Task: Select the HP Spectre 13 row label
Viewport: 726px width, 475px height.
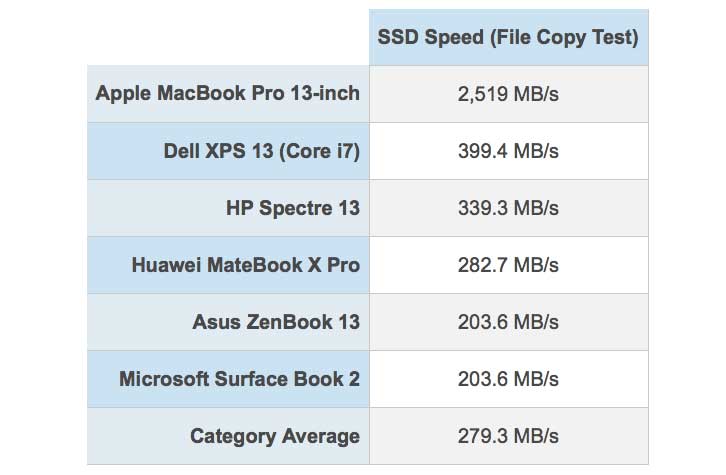Action: [293, 208]
